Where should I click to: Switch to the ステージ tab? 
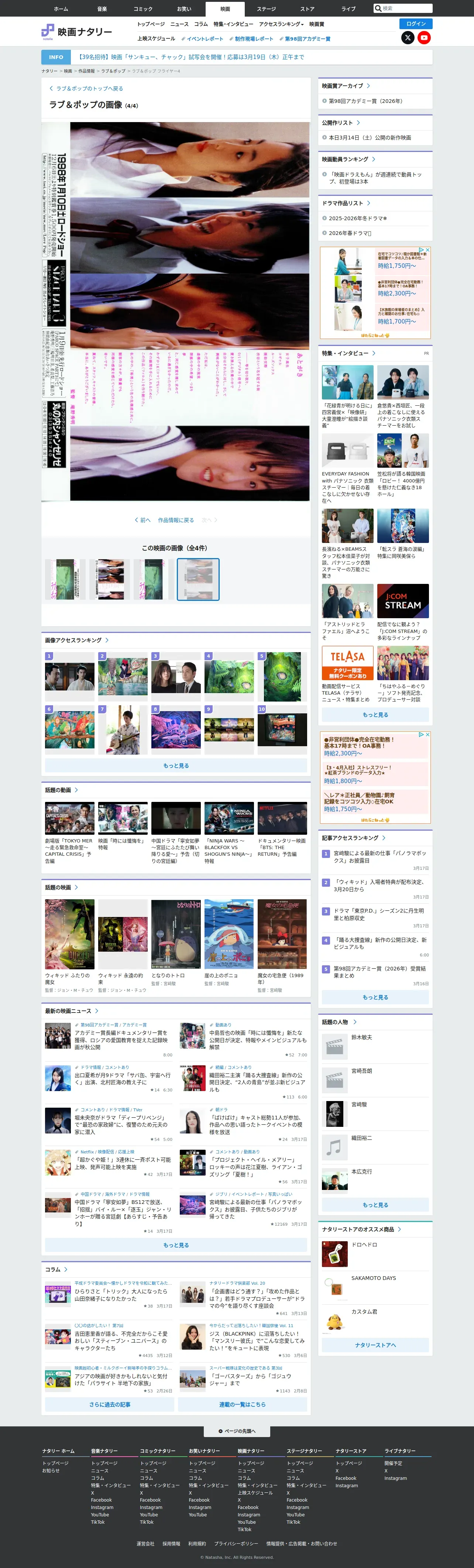point(266,9)
